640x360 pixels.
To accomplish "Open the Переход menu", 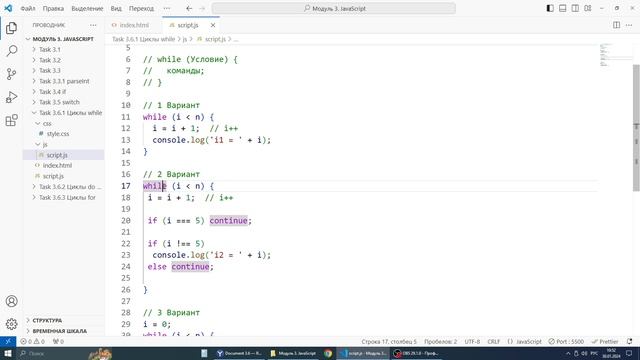I will (141, 8).
